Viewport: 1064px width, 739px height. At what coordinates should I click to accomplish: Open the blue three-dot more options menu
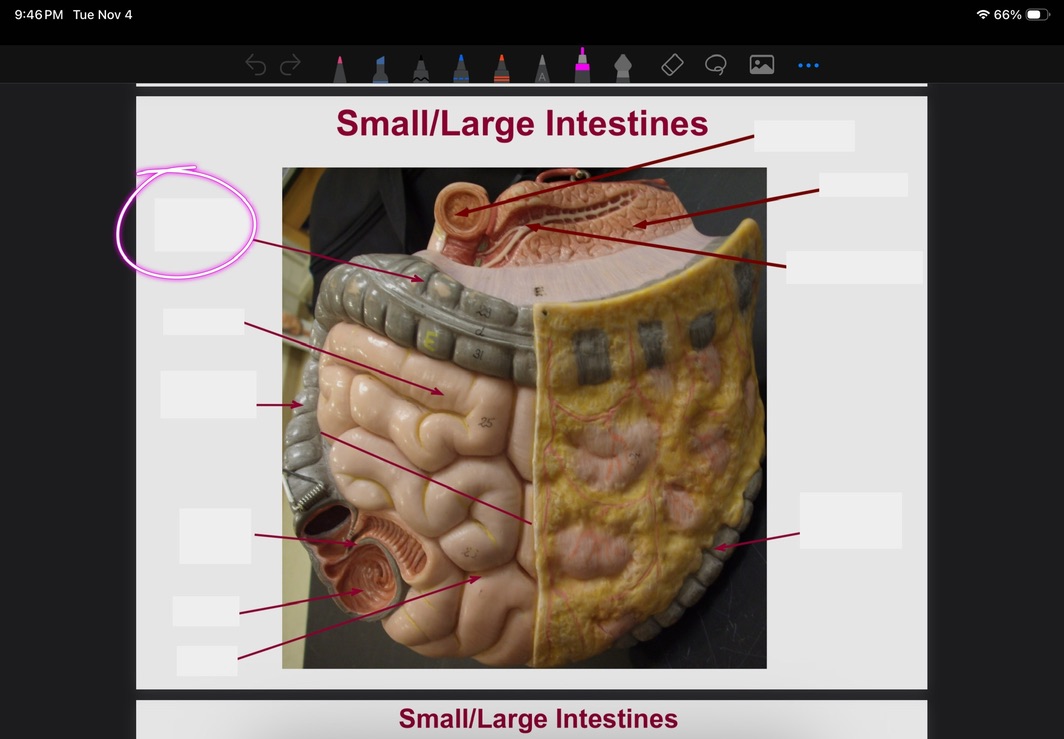click(x=808, y=66)
